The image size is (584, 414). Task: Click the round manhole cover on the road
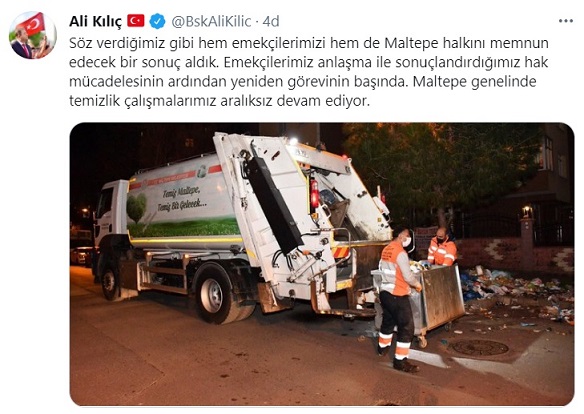click(480, 348)
